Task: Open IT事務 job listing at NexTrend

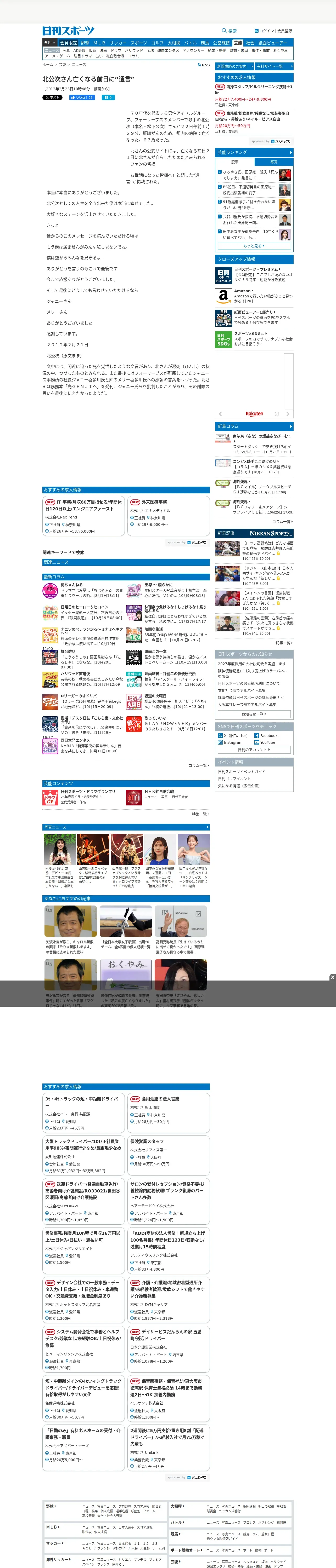Action: [83, 516]
